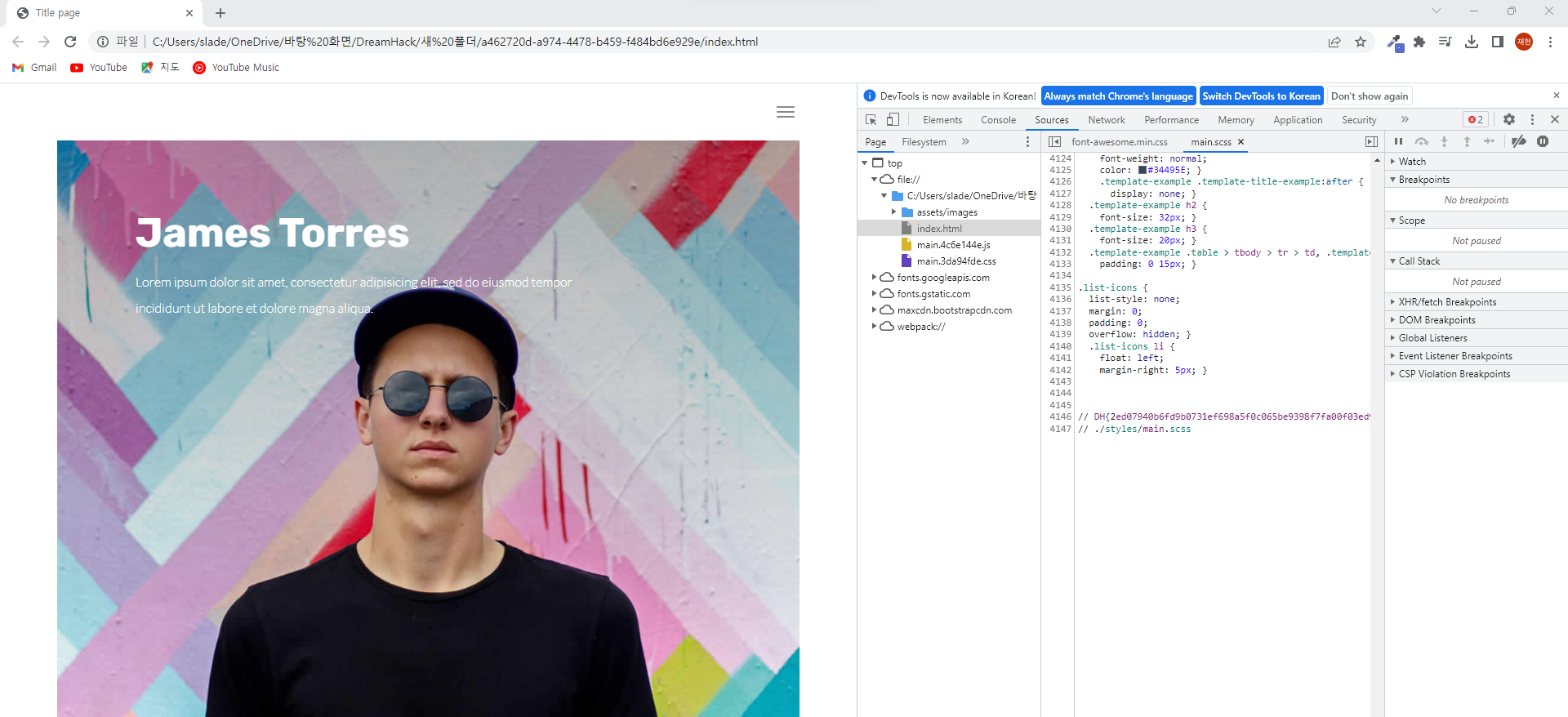The image size is (1568, 717).
Task: Reload the page
Action: 70,42
